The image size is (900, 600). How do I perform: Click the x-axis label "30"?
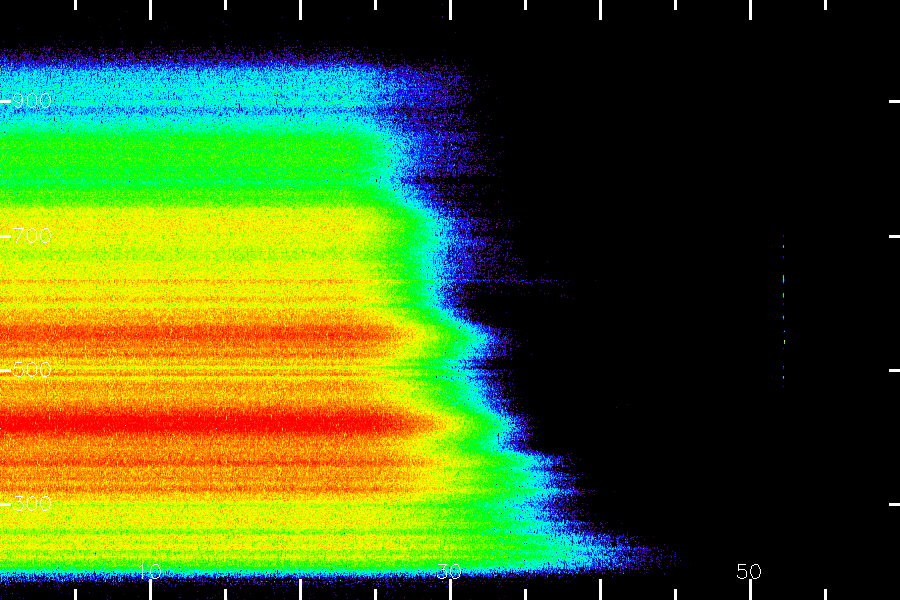coord(450,571)
